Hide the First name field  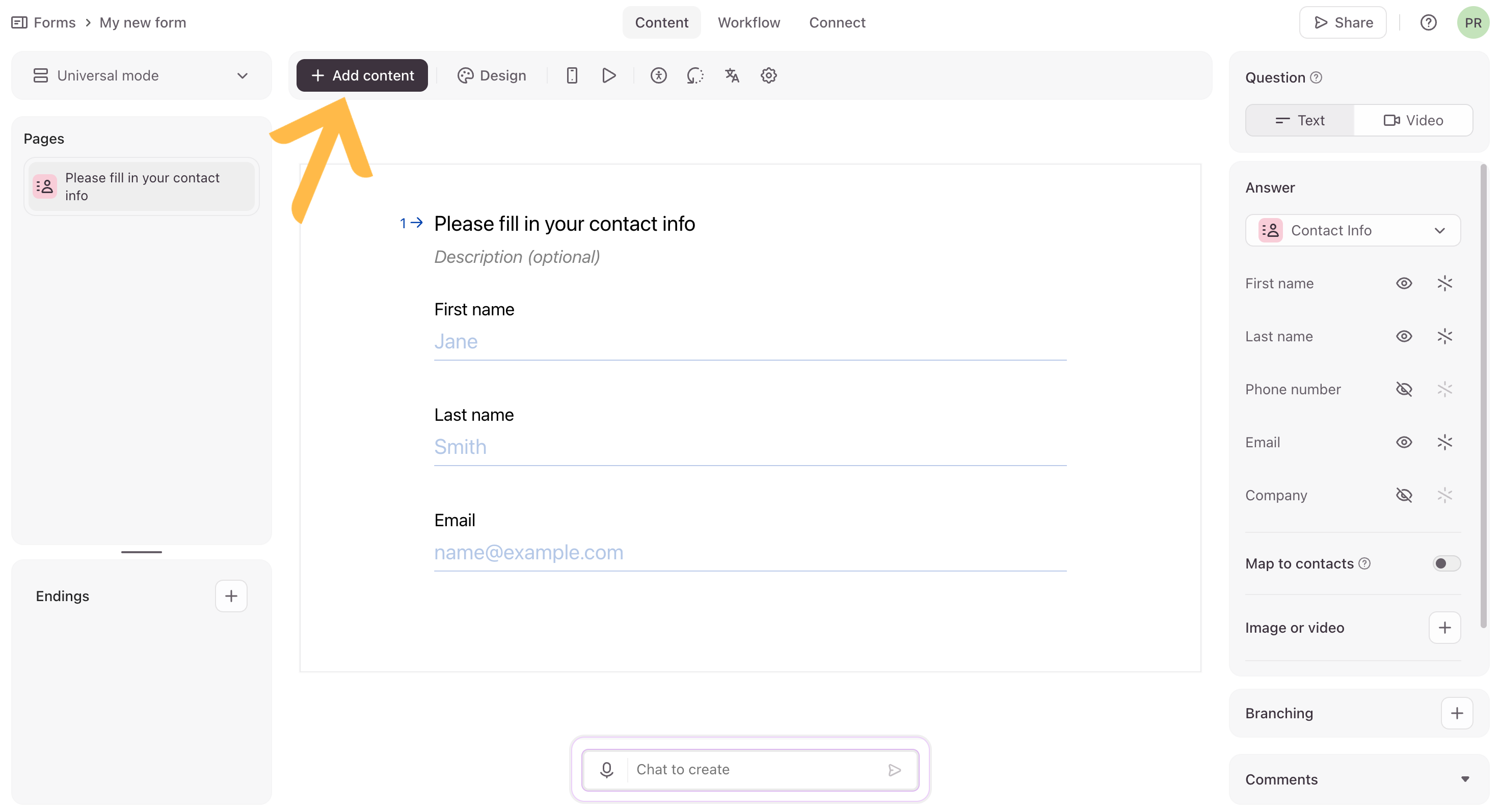point(1403,283)
